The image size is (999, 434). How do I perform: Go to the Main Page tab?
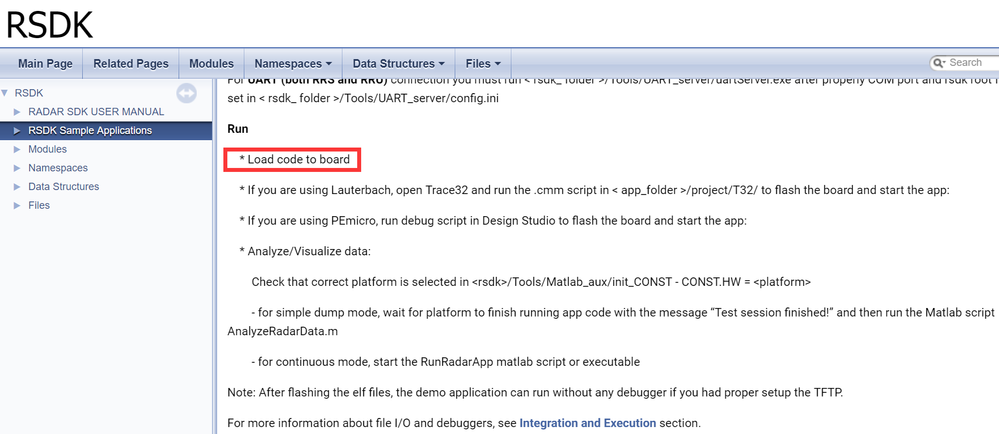[45, 64]
